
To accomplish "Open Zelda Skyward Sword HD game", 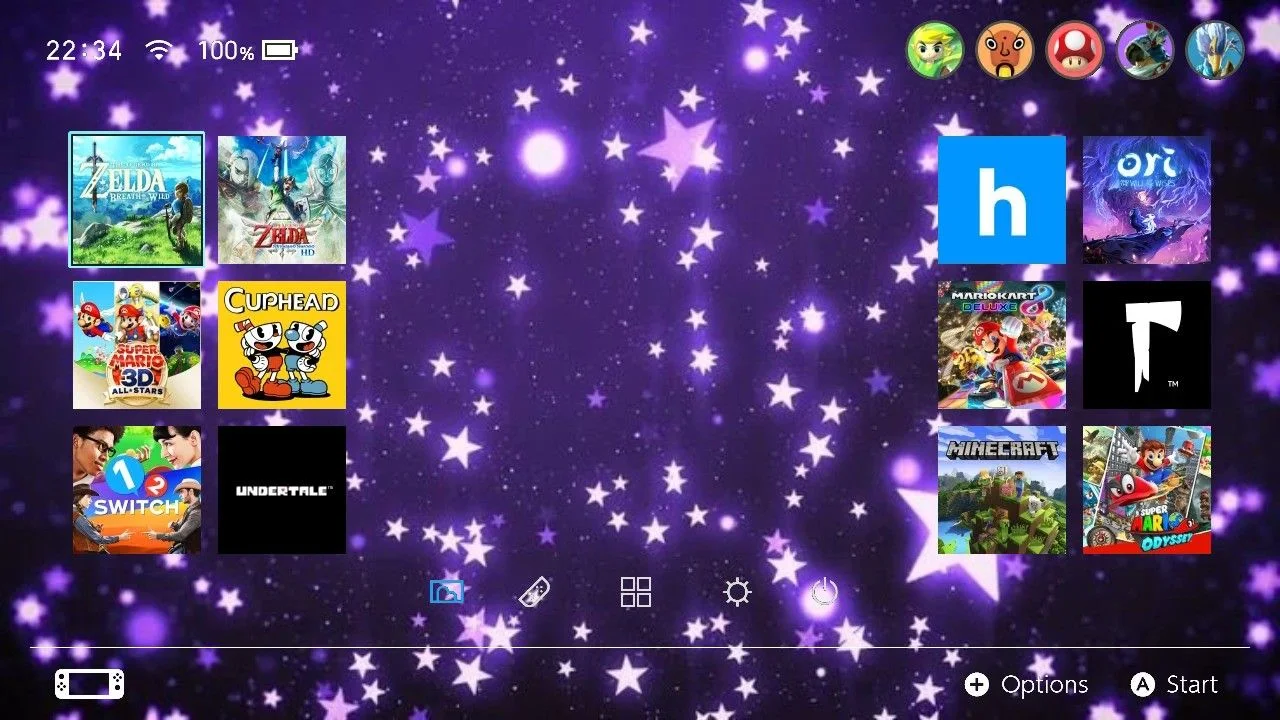I will (282, 200).
